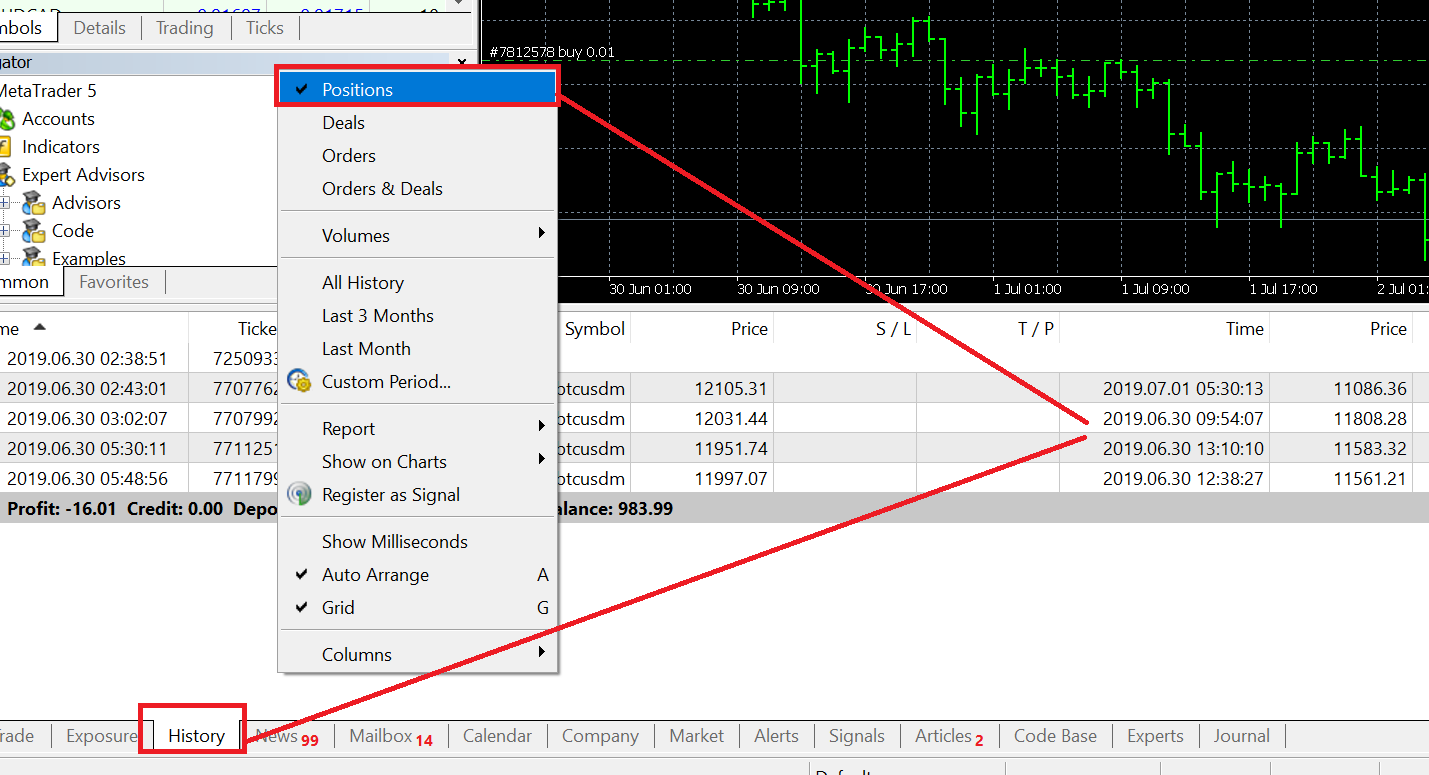The width and height of the screenshot is (1429, 775).
Task: Click sort arrow in open Time header
Action: click(39, 327)
